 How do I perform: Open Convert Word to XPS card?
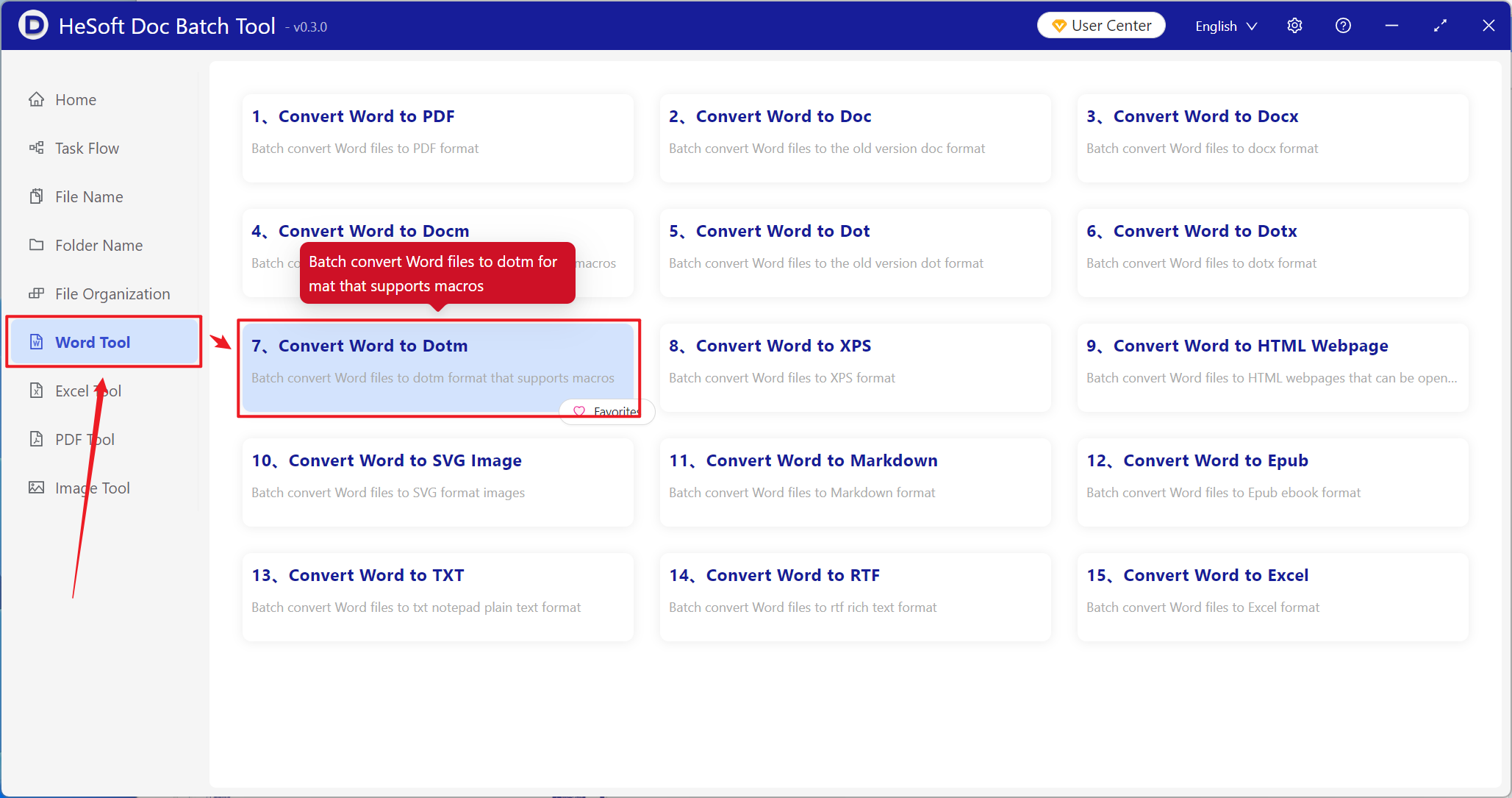[856, 367]
